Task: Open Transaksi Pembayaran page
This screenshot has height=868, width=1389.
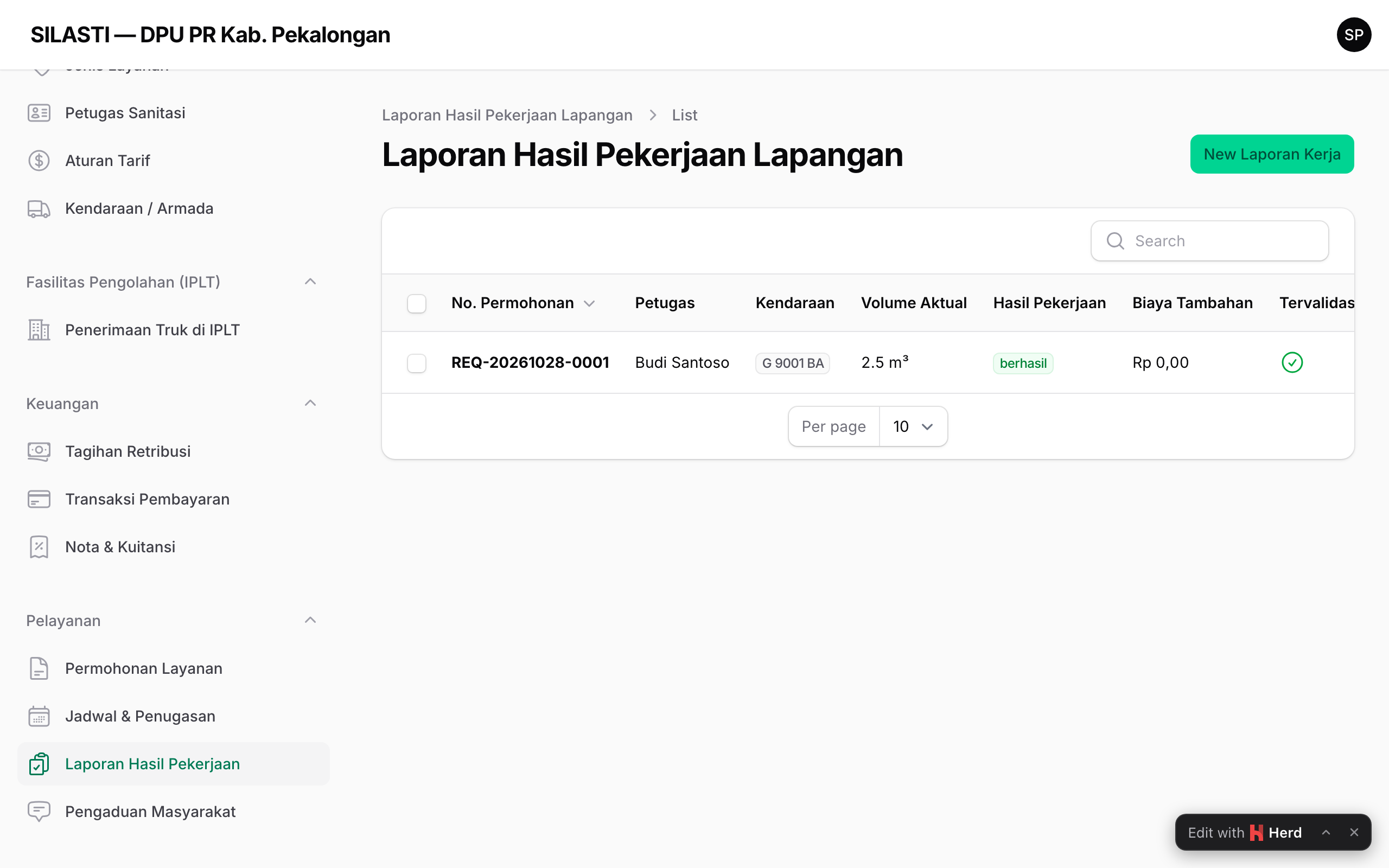Action: (173, 499)
